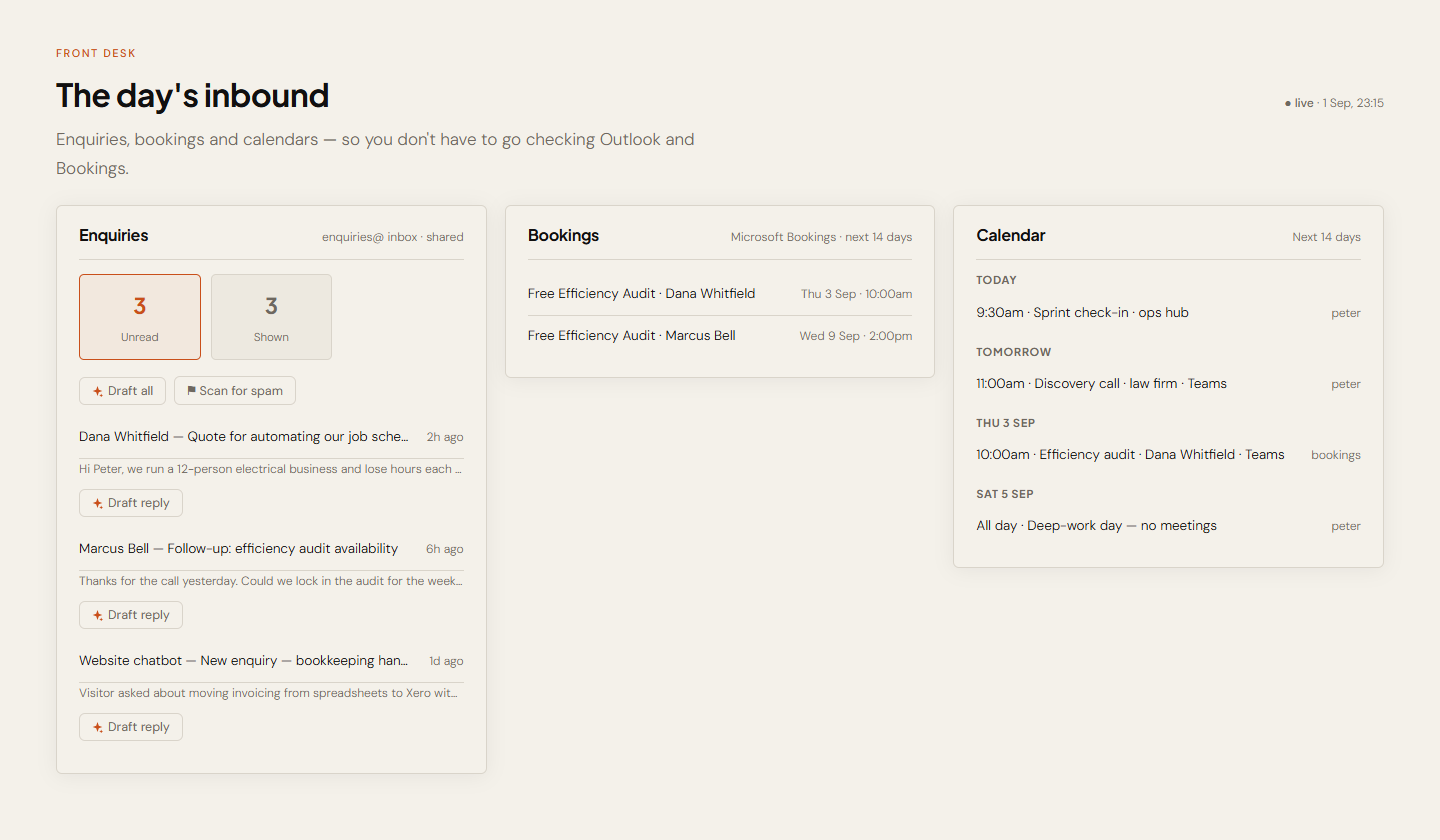Select the Shown filter tile

[x=271, y=317]
